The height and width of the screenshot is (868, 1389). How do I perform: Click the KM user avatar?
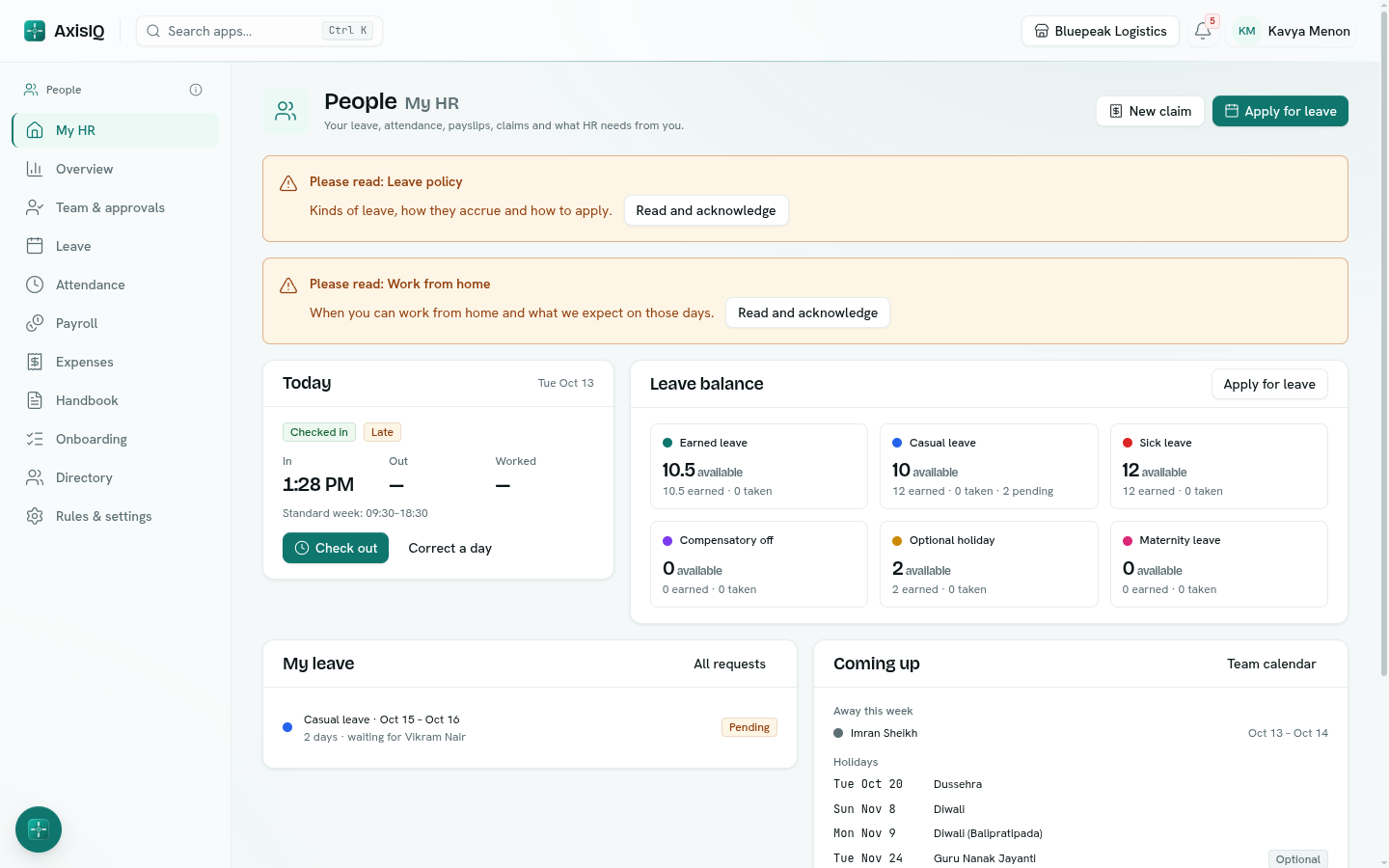click(1246, 31)
